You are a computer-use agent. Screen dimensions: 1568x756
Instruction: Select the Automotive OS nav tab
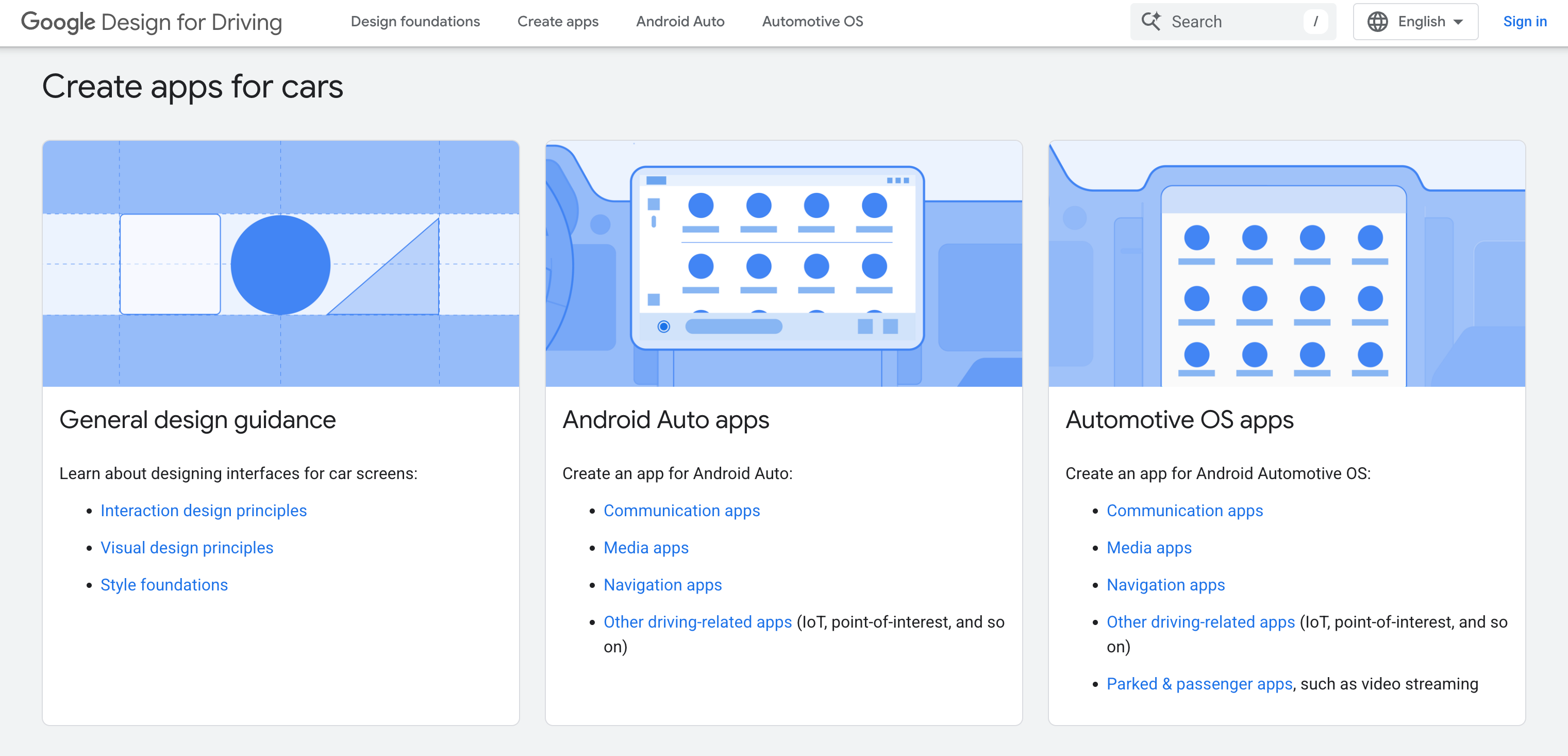812,21
